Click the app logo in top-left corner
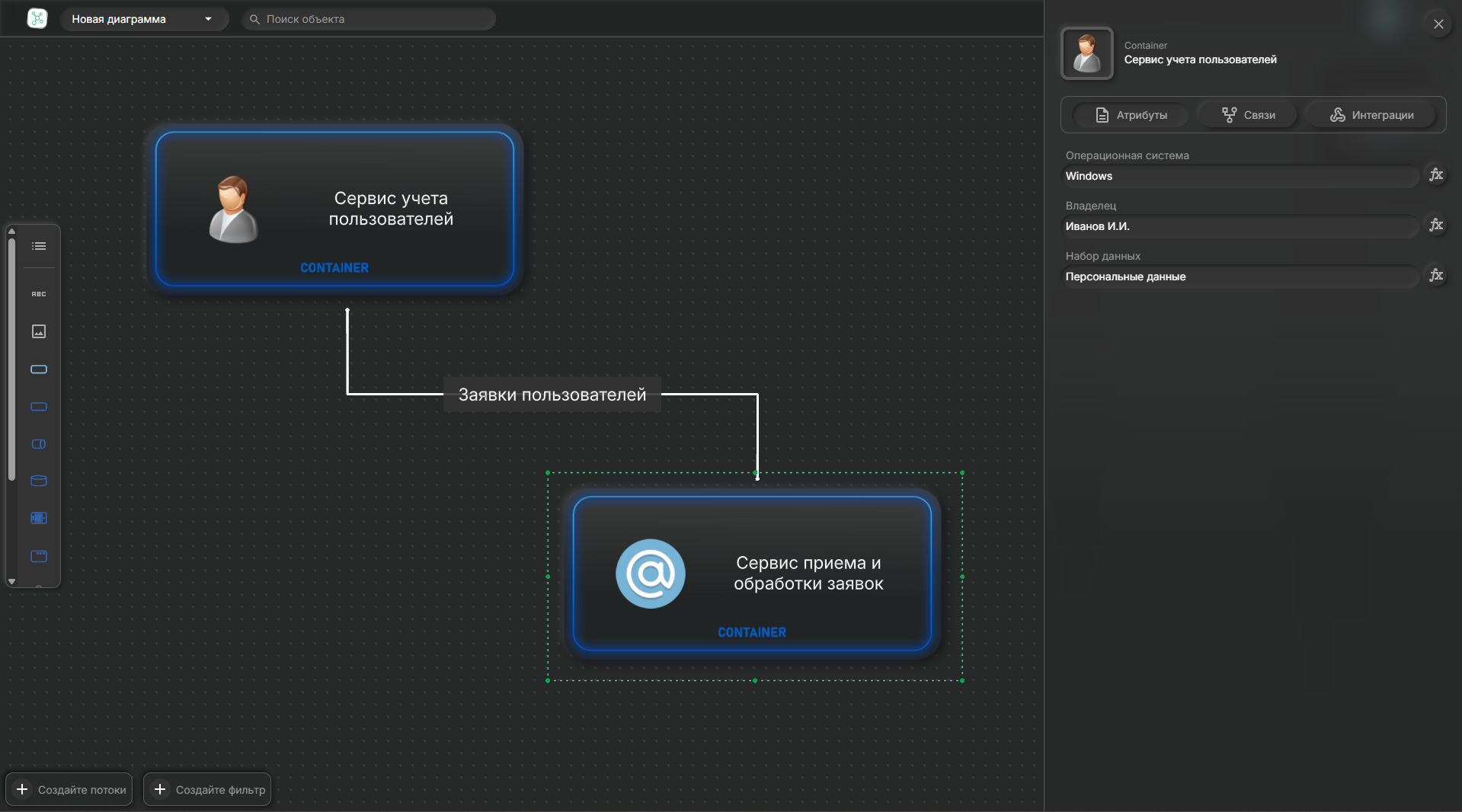This screenshot has height=812, width=1462. coord(37,19)
